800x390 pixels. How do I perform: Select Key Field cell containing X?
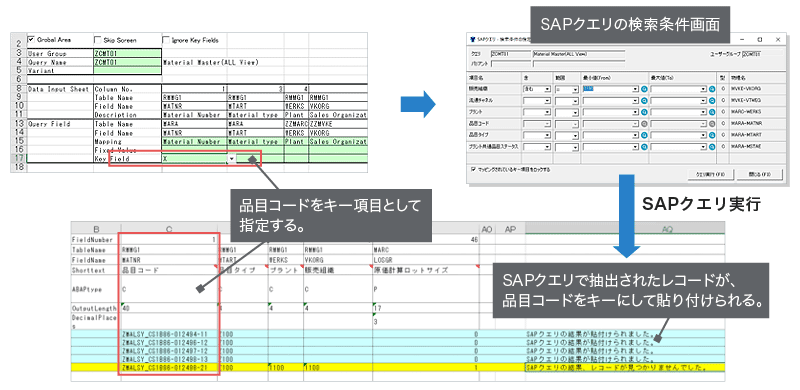[x=194, y=159]
